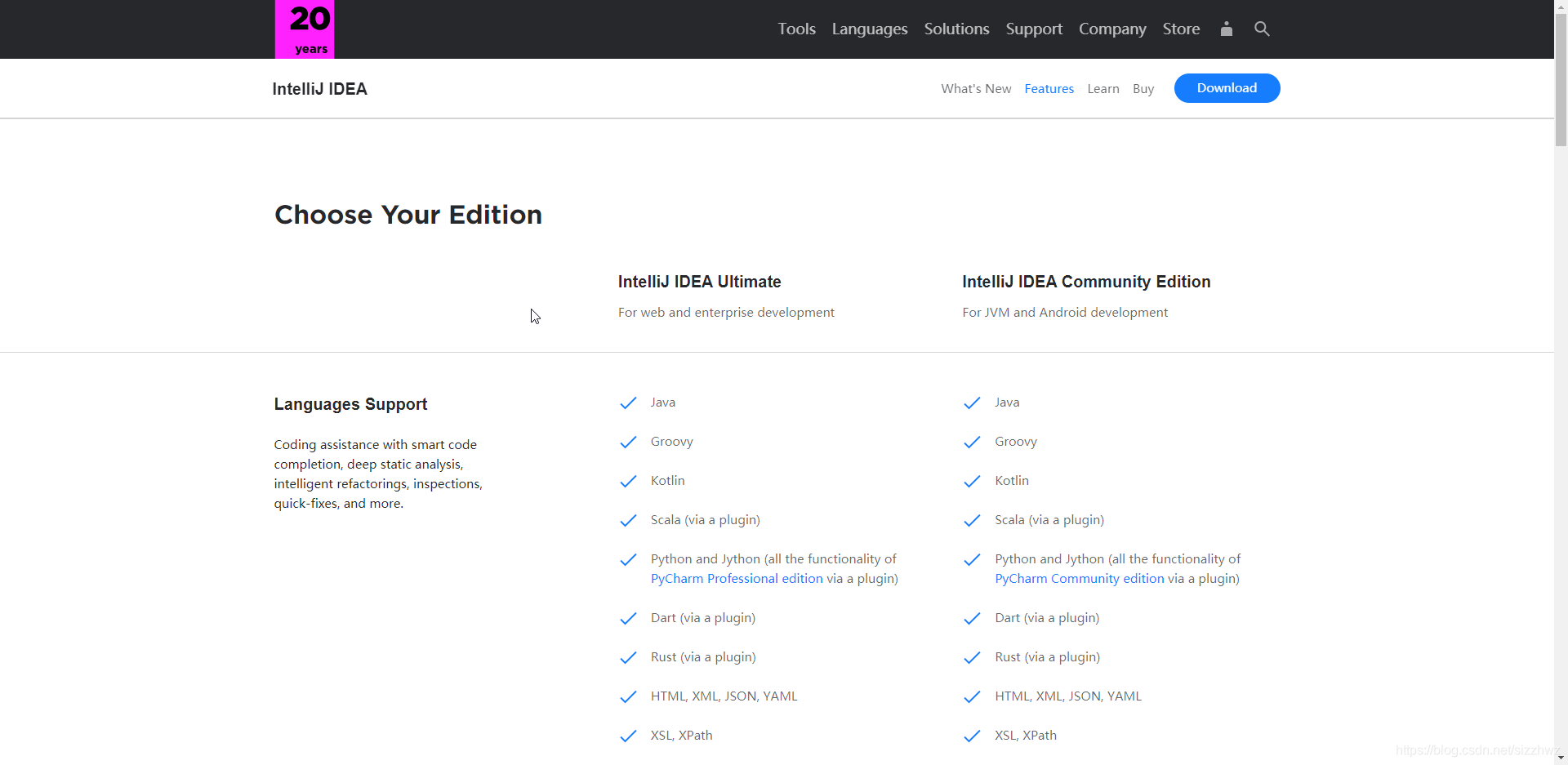Click the JetBrains 20 years logo
1568x765 pixels.
(x=305, y=29)
